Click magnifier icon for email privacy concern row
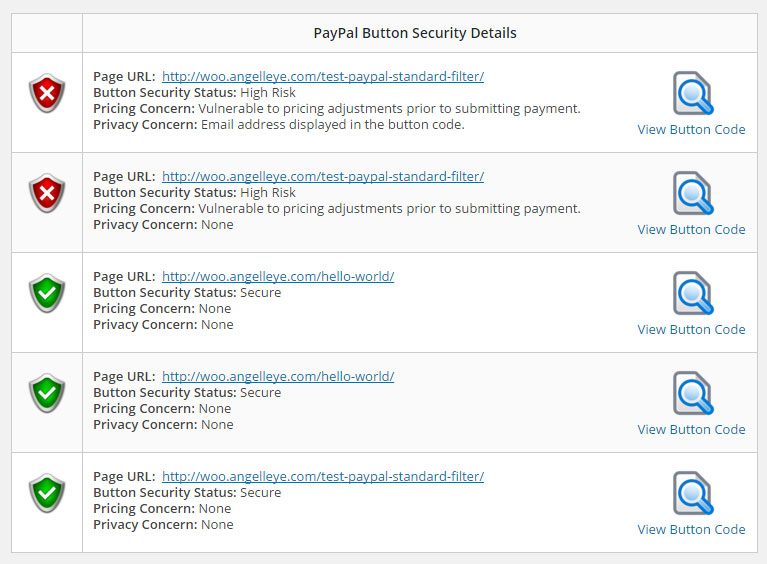The width and height of the screenshot is (767, 564). [692, 94]
